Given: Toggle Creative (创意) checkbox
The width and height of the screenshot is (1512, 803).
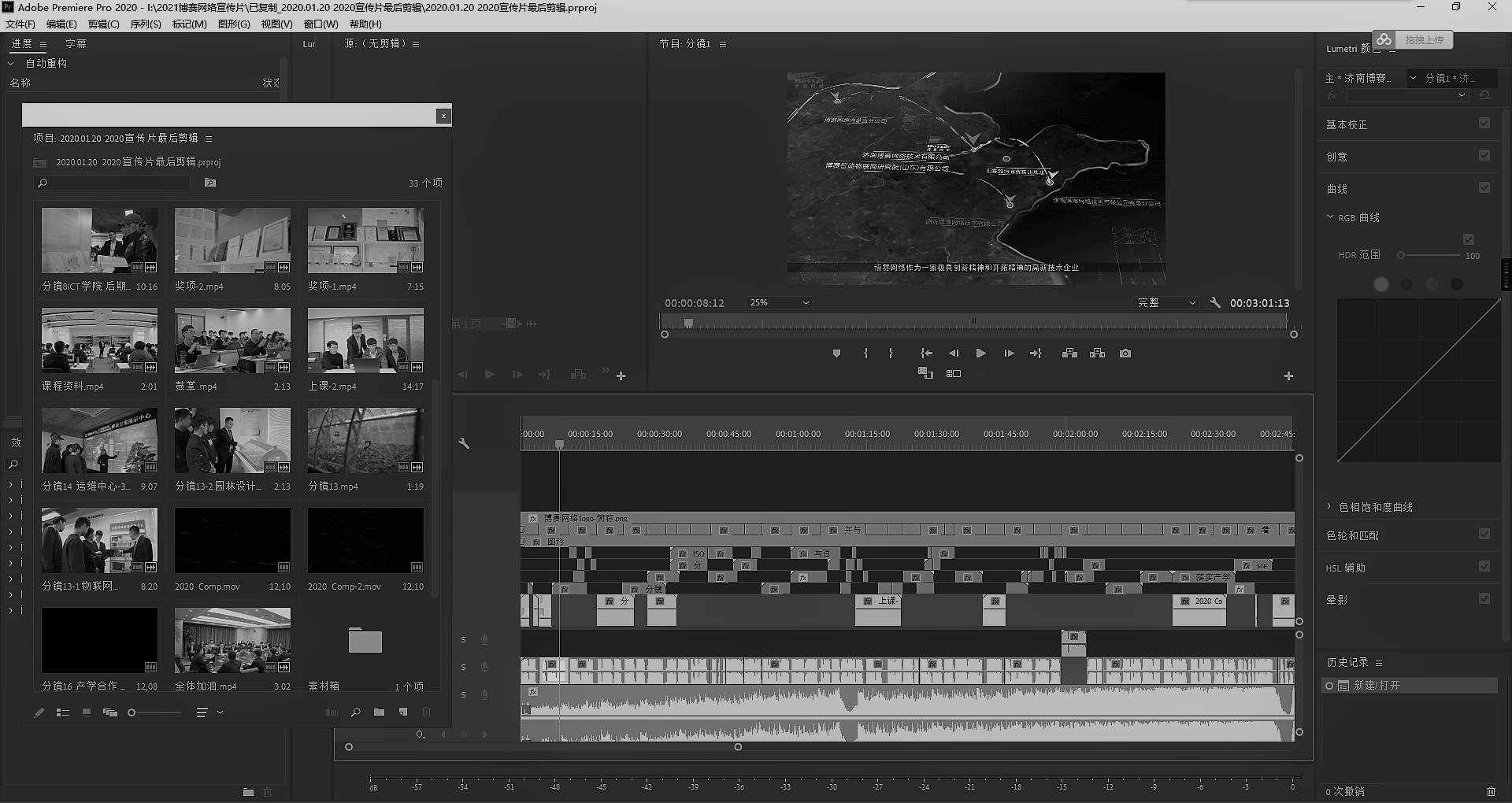Looking at the screenshot, I should pos(1484,155).
